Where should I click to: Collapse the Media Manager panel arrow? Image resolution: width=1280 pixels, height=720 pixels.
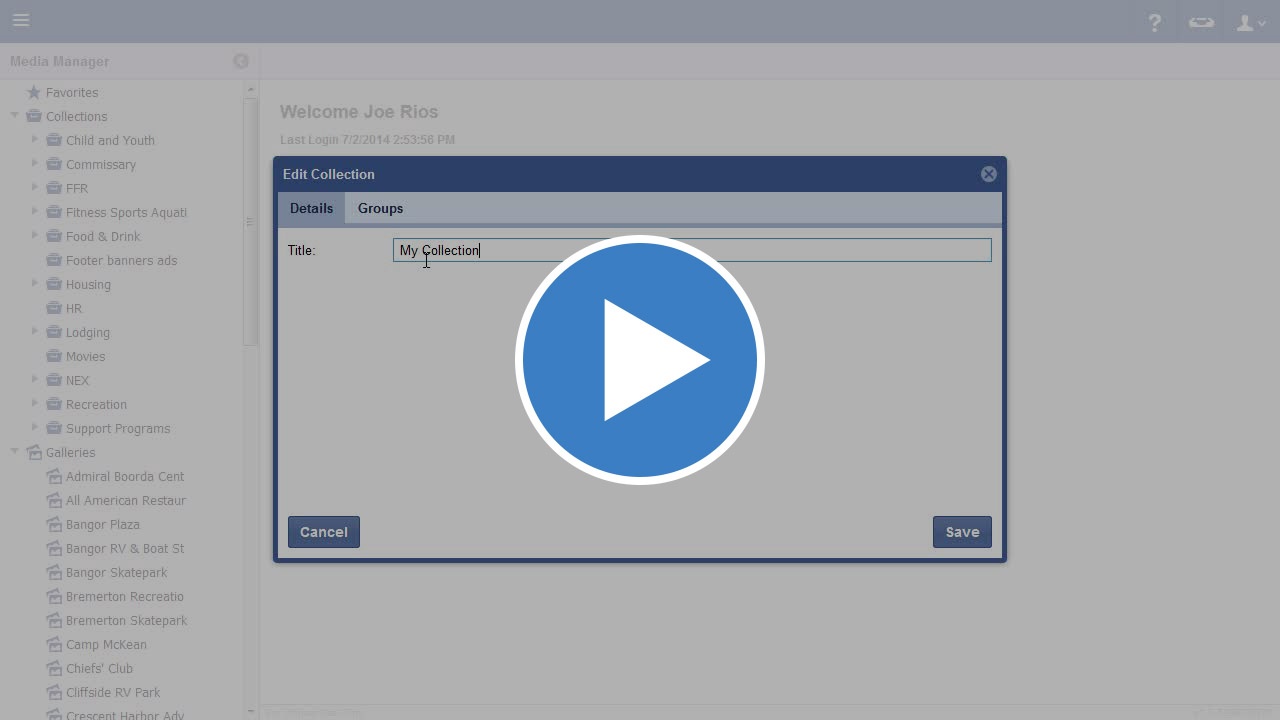point(241,61)
